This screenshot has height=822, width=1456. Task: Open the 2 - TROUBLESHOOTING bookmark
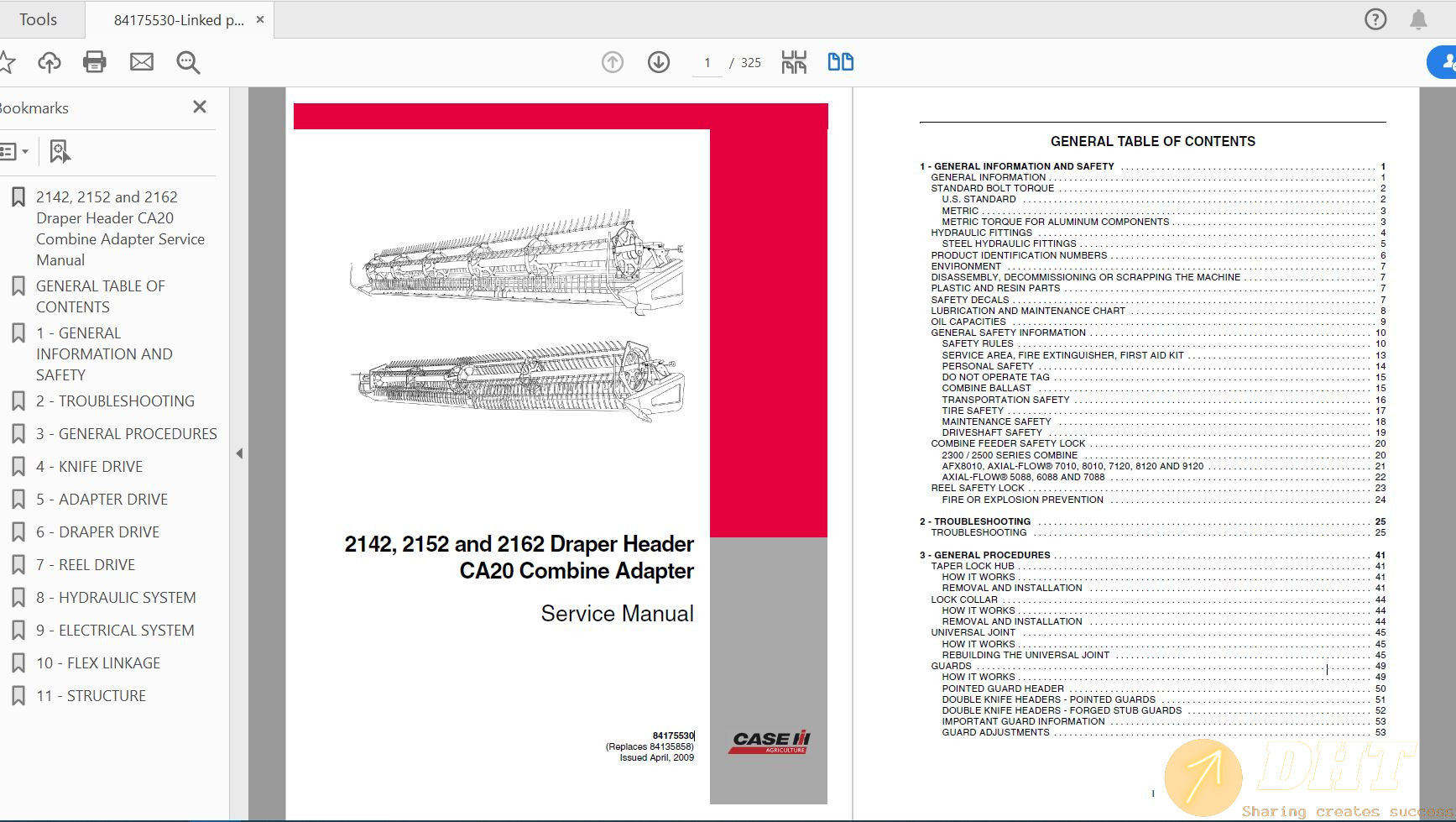point(115,401)
